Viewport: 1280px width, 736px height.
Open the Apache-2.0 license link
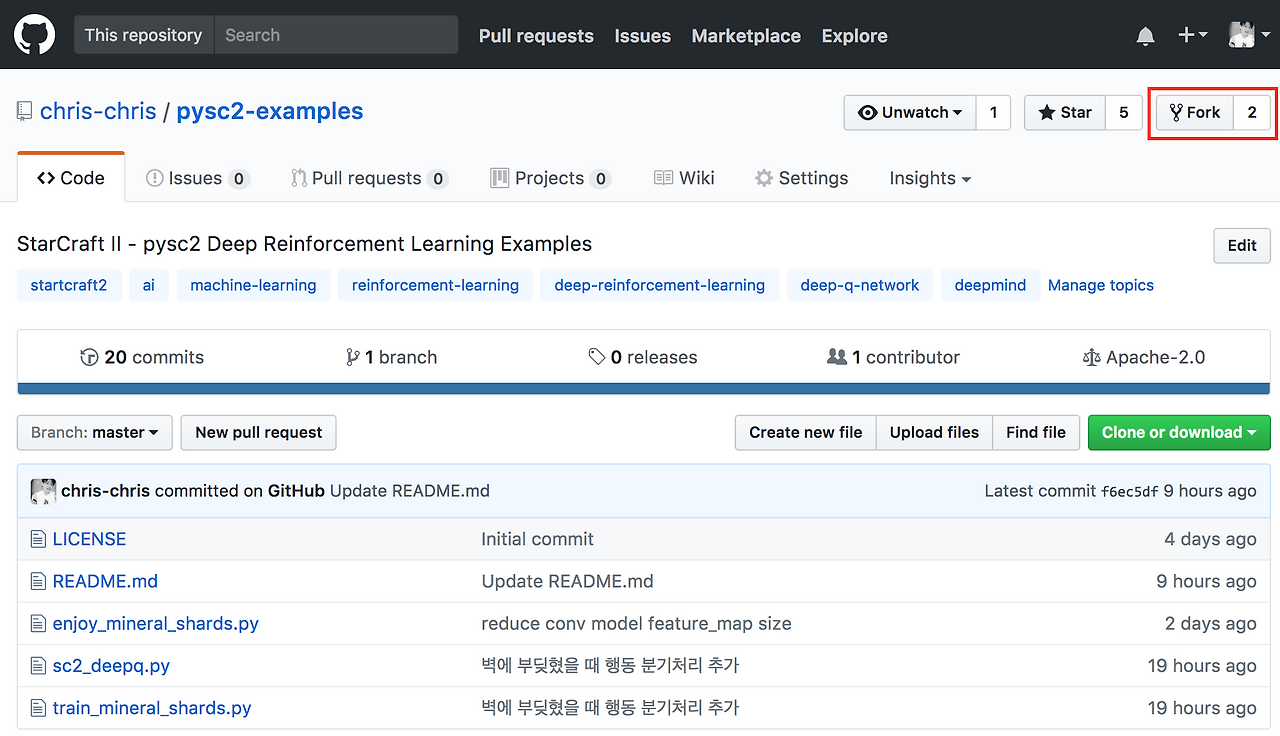click(1144, 357)
